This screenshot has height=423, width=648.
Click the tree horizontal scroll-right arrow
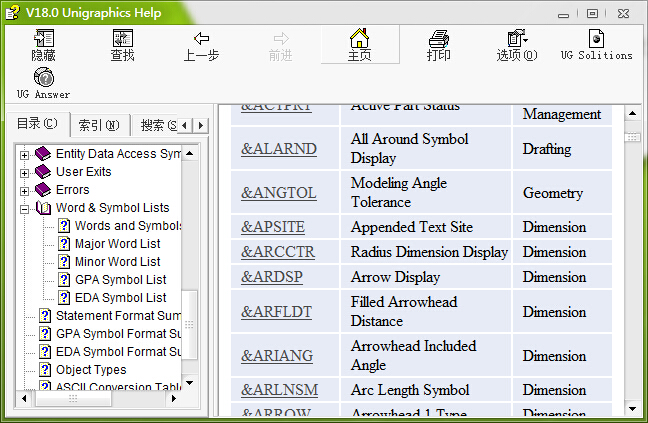(x=174, y=398)
